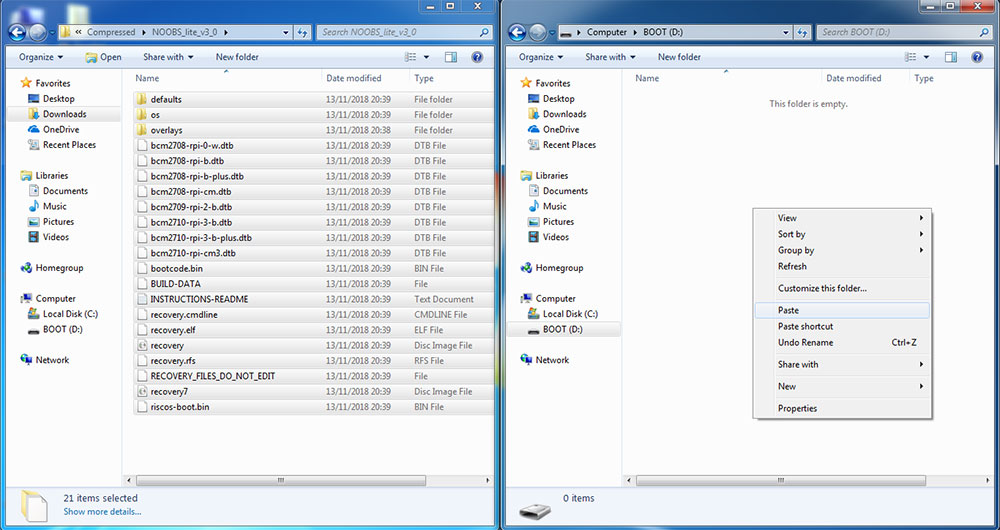Choose Paste from the context menu
This screenshot has height=530, width=1000.
click(789, 311)
